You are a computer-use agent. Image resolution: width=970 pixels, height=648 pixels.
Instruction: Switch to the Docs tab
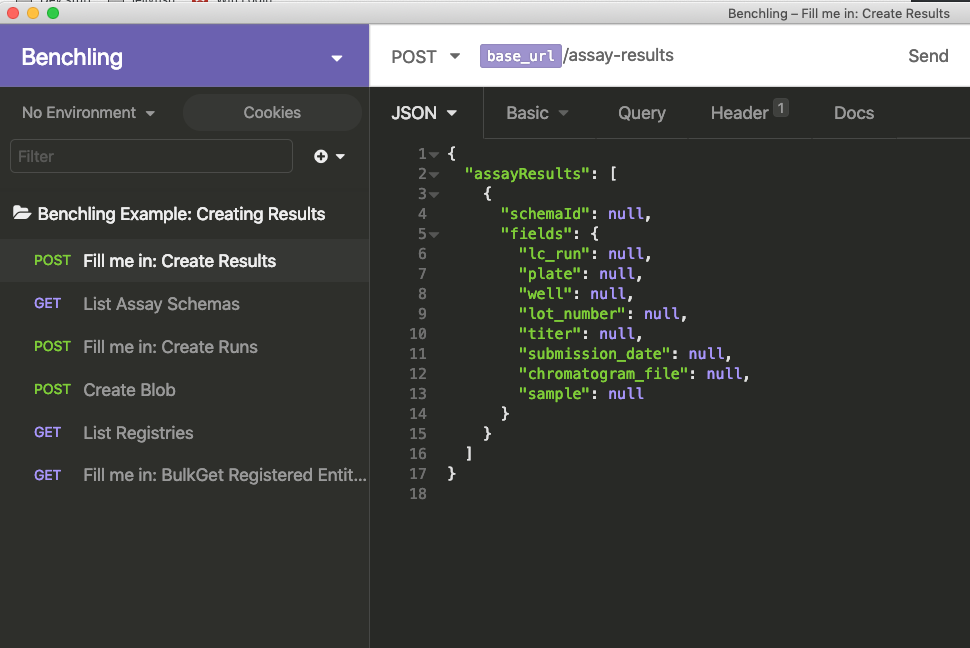tap(854, 113)
